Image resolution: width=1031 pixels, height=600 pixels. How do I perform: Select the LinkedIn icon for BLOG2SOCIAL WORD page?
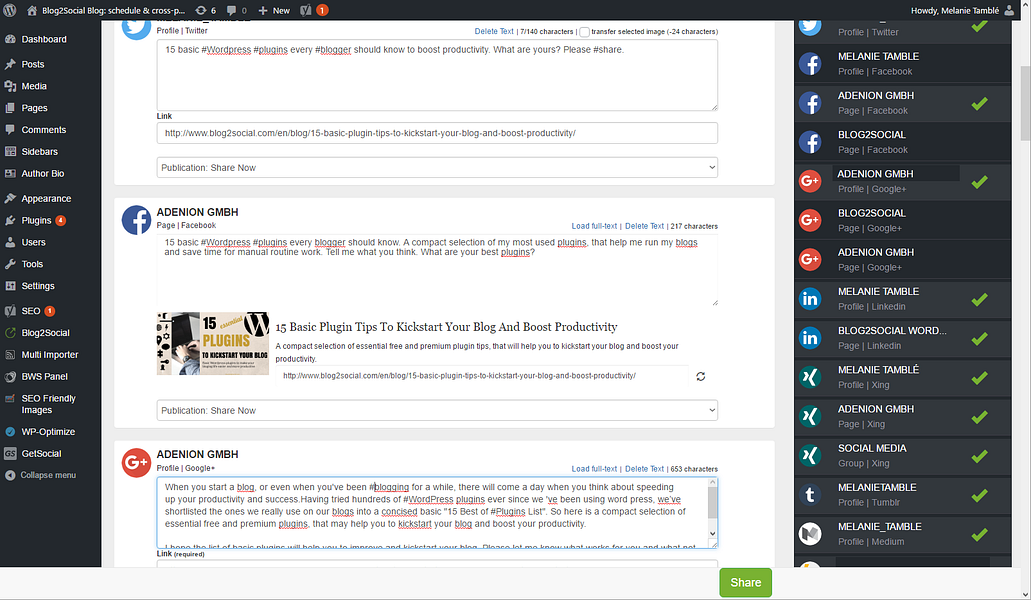pyautogui.click(x=810, y=338)
